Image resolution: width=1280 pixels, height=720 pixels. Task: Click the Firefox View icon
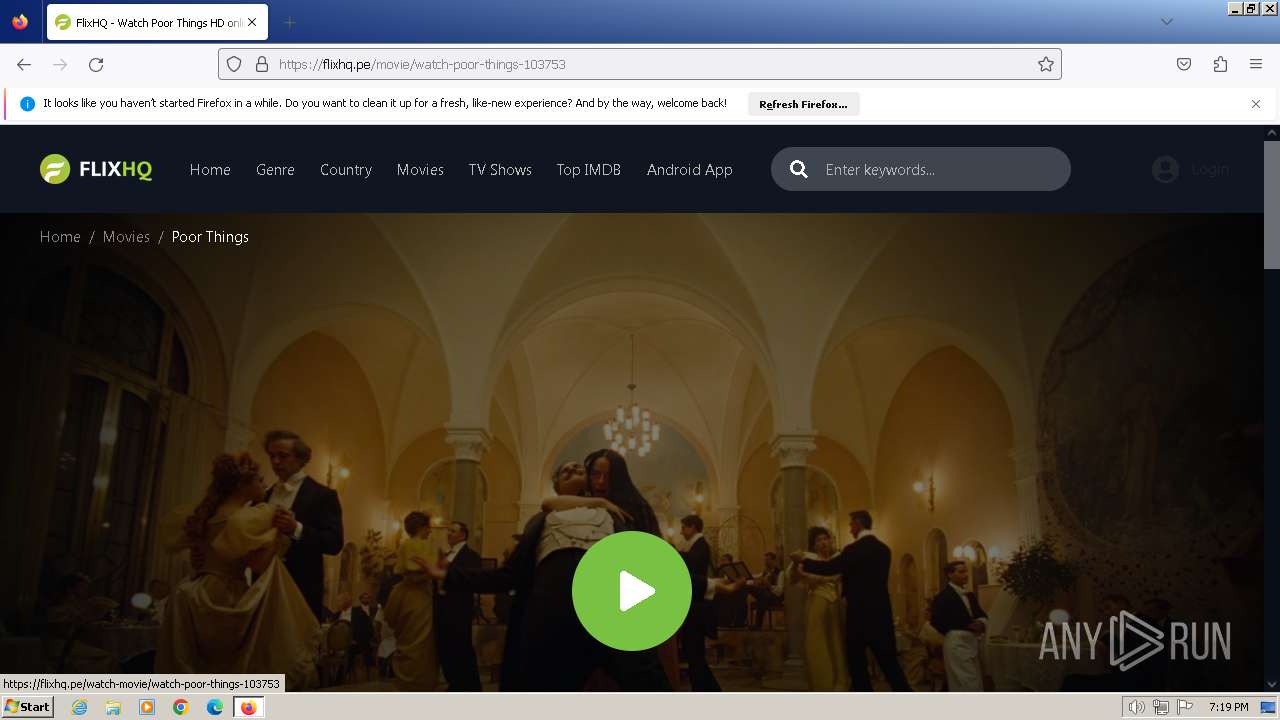(x=20, y=22)
